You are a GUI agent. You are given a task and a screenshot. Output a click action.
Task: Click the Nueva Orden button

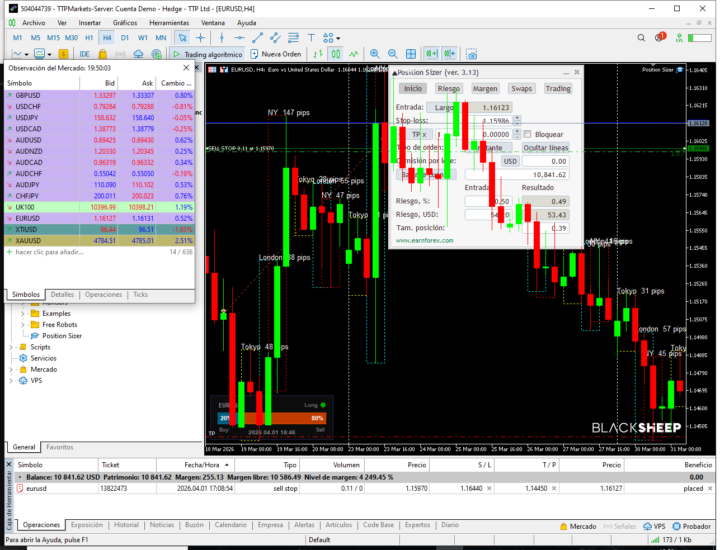[x=276, y=54]
